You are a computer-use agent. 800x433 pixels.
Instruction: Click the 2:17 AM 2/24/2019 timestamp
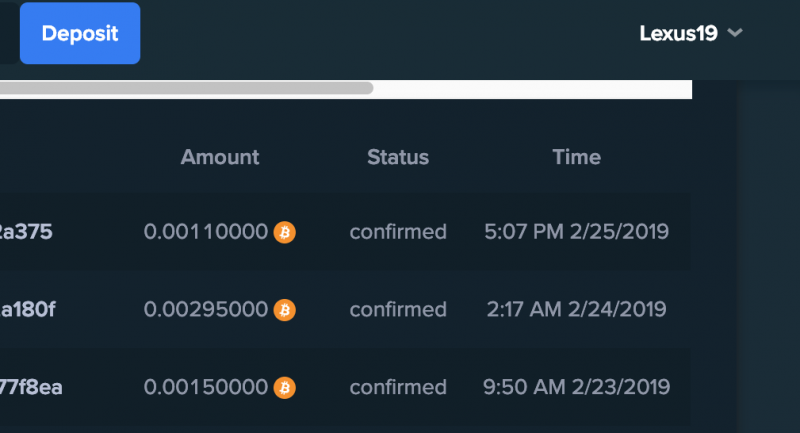point(577,310)
